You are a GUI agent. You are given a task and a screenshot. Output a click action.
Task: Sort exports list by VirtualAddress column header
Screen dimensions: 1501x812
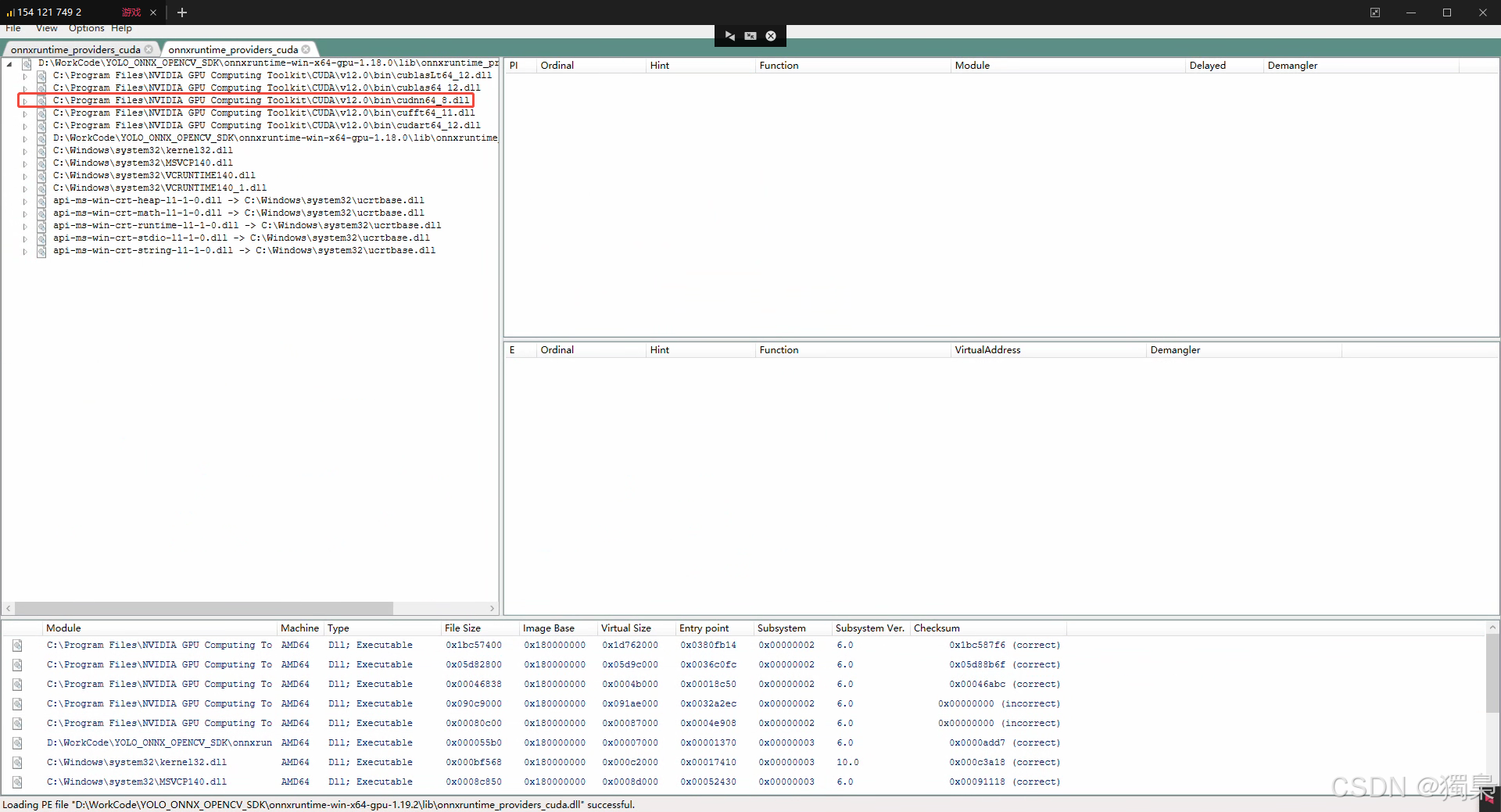[1048, 350]
